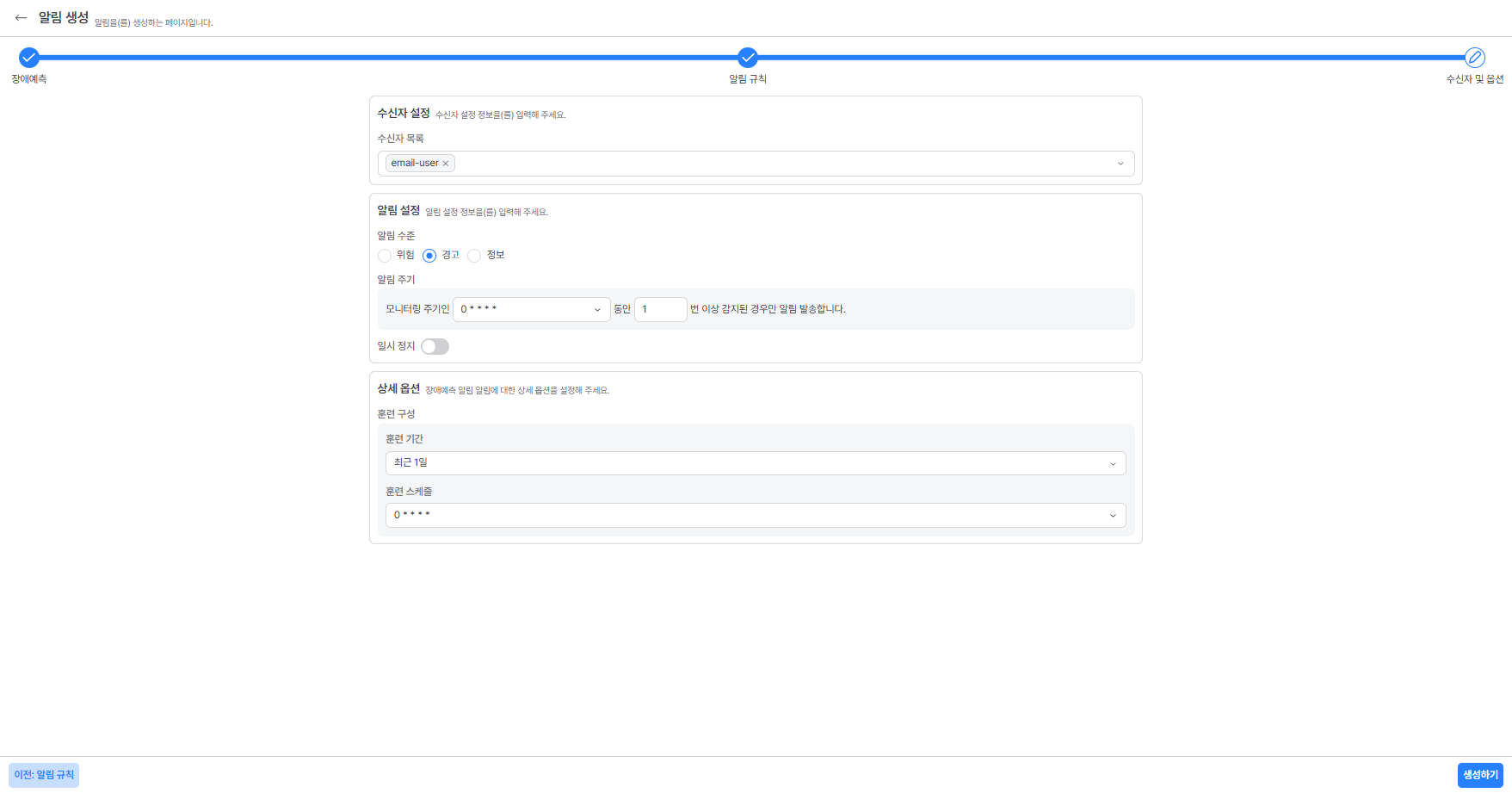Click the 알림 규칙 step checkmark circle
The width and height of the screenshot is (1512, 793).
coord(748,58)
